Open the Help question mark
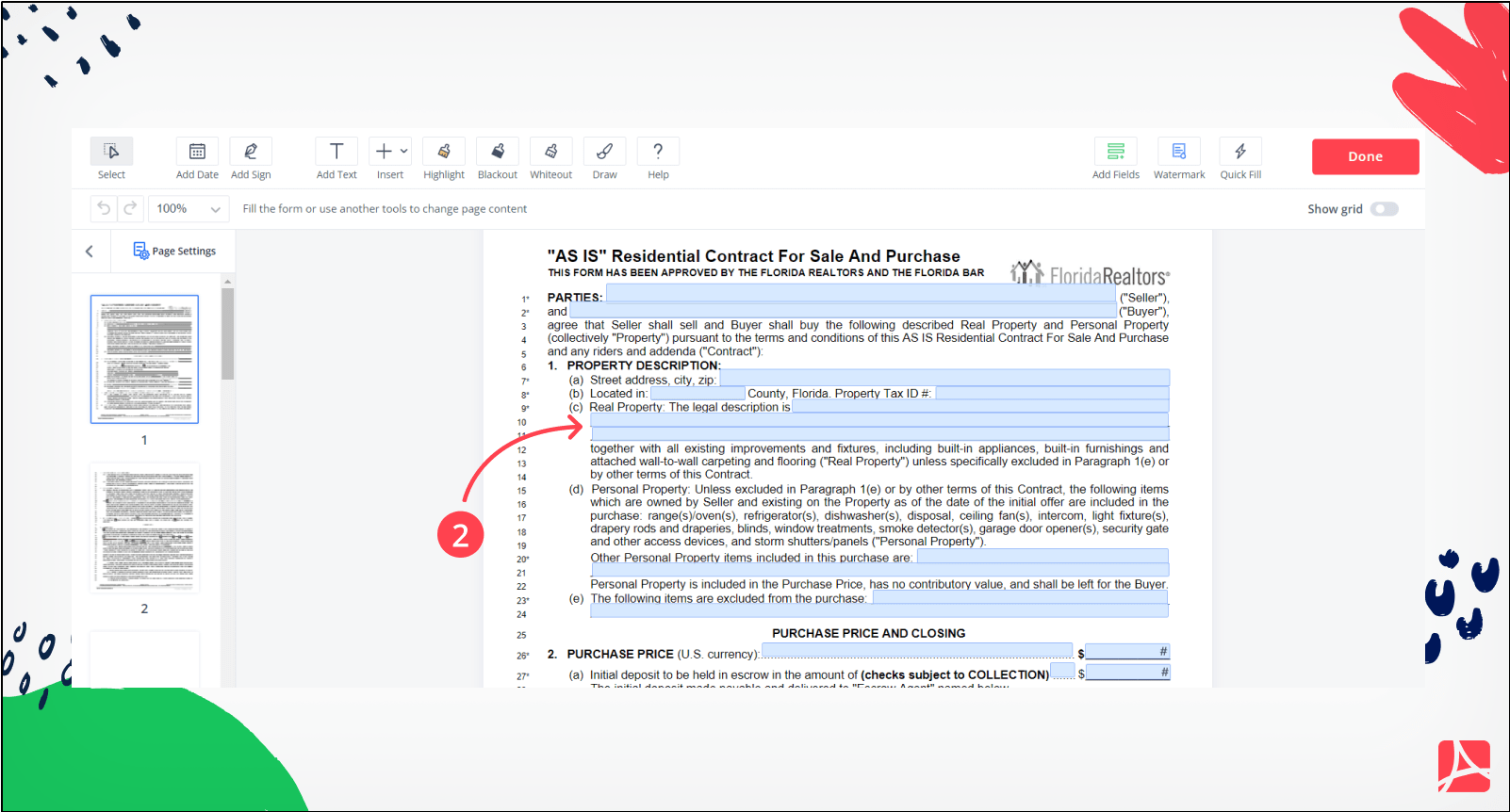Image resolution: width=1510 pixels, height=812 pixels. click(658, 152)
